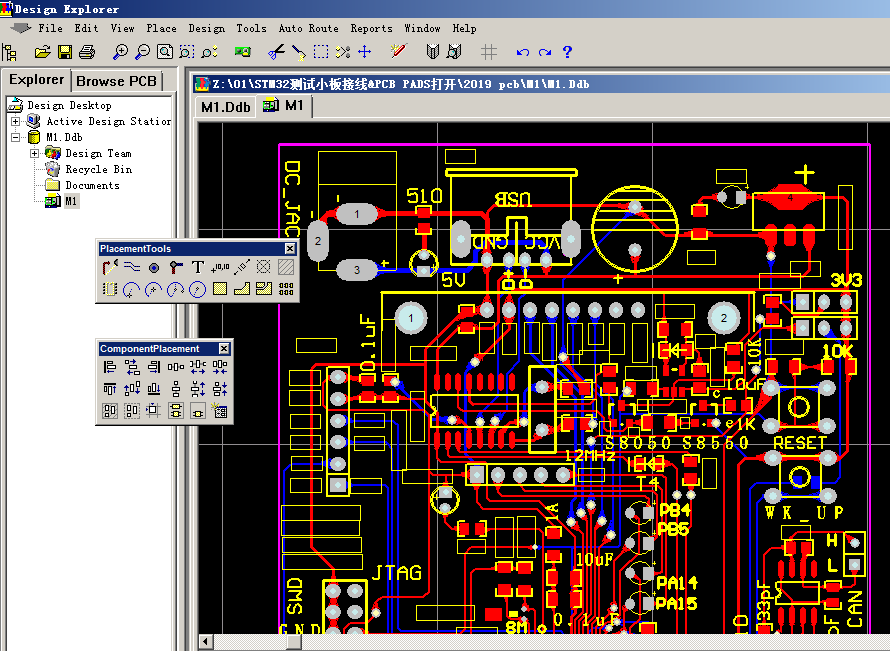The width and height of the screenshot is (890, 651).
Task: Undo the last action
Action: coord(523,52)
